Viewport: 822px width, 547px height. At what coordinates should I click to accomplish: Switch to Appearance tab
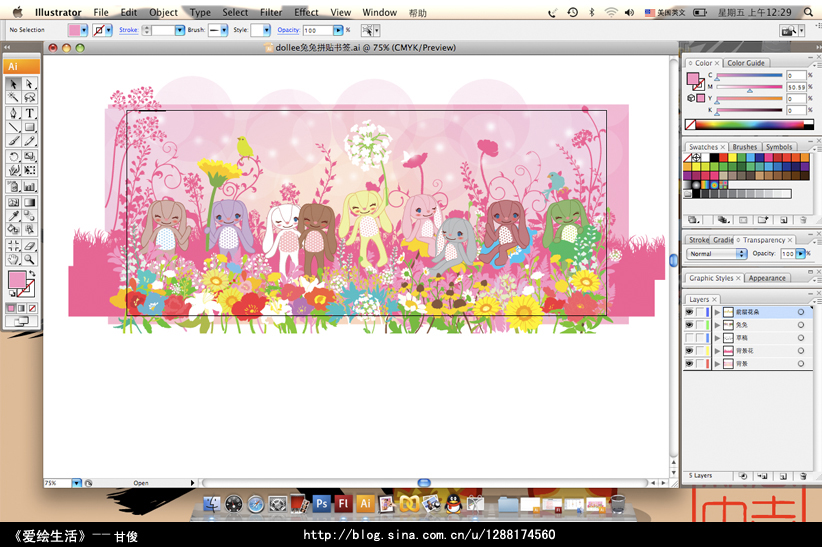767,278
